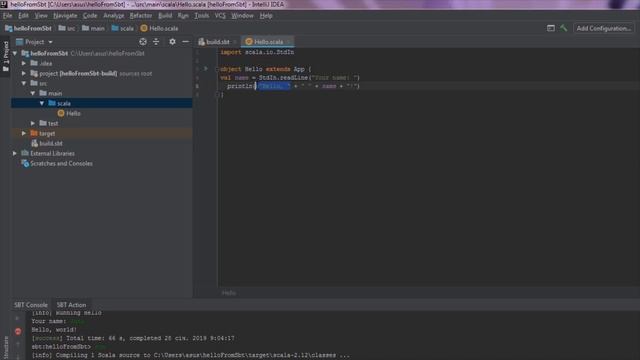Screen dimensions: 640x360
Task: Collapse the main folder
Action: [x=33, y=93]
